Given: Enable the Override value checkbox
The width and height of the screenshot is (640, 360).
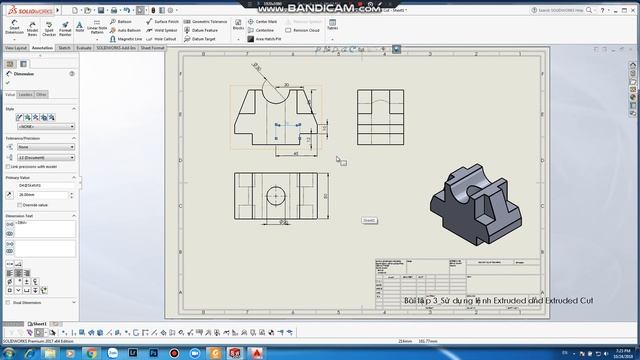Looking at the screenshot, I should [x=19, y=205].
